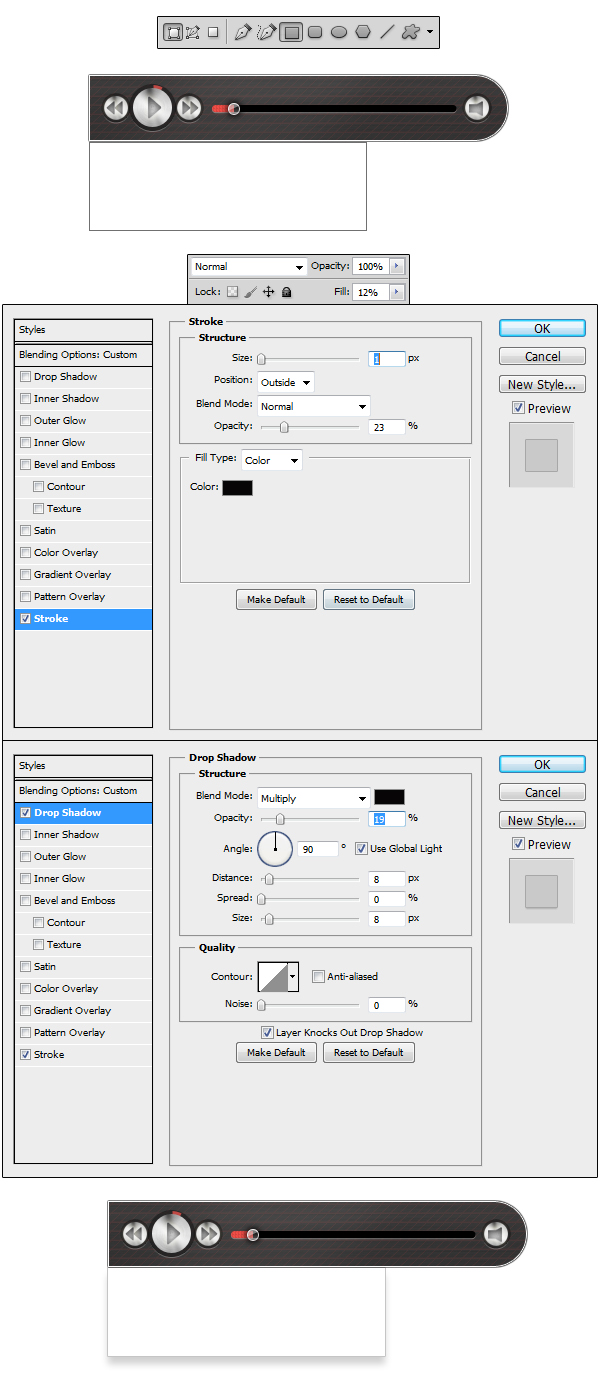Screen dimensions: 600x1391
Task: Click OK in the Drop Shadow dialog
Action: pos(542,764)
